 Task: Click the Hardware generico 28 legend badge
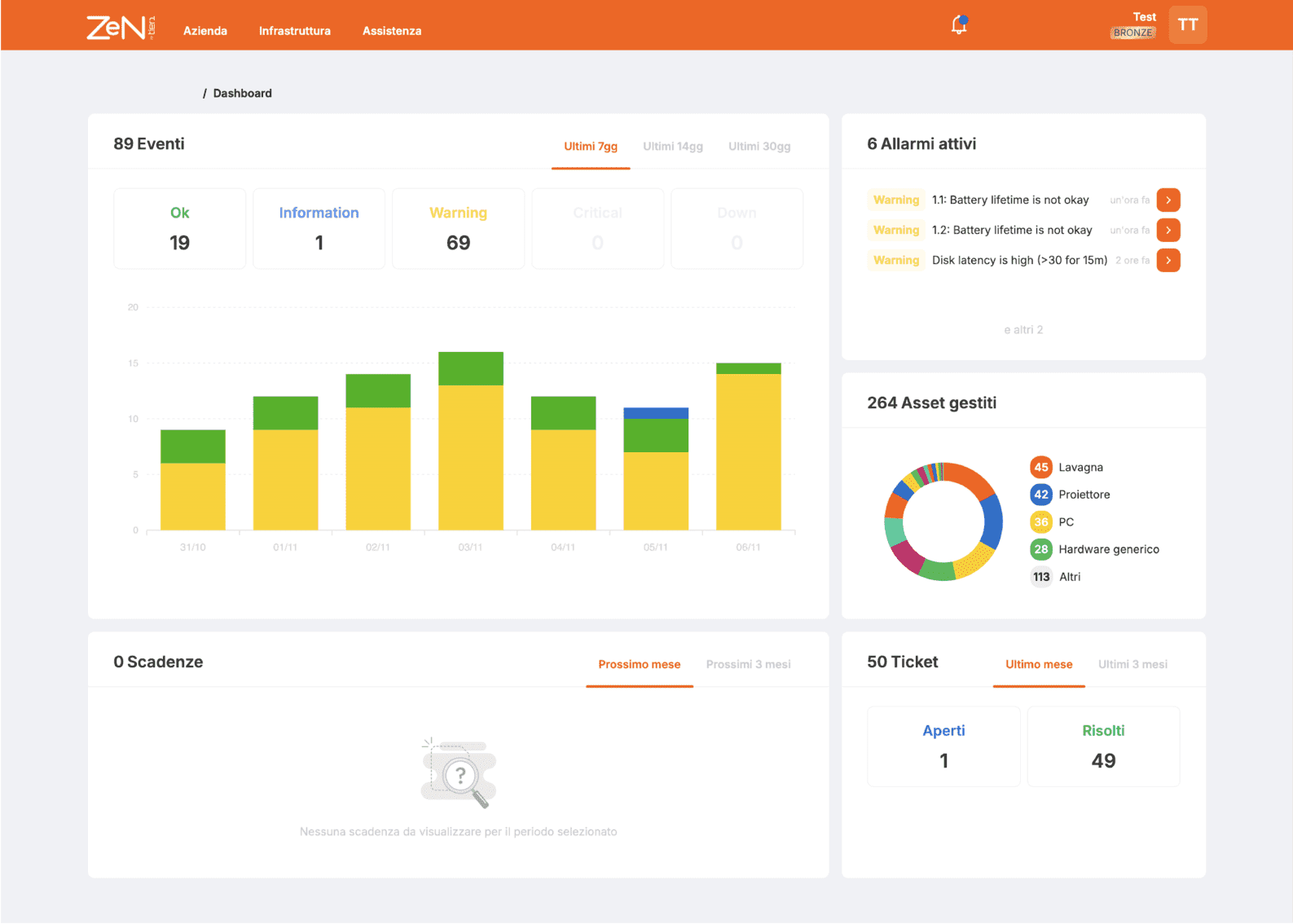1040,549
